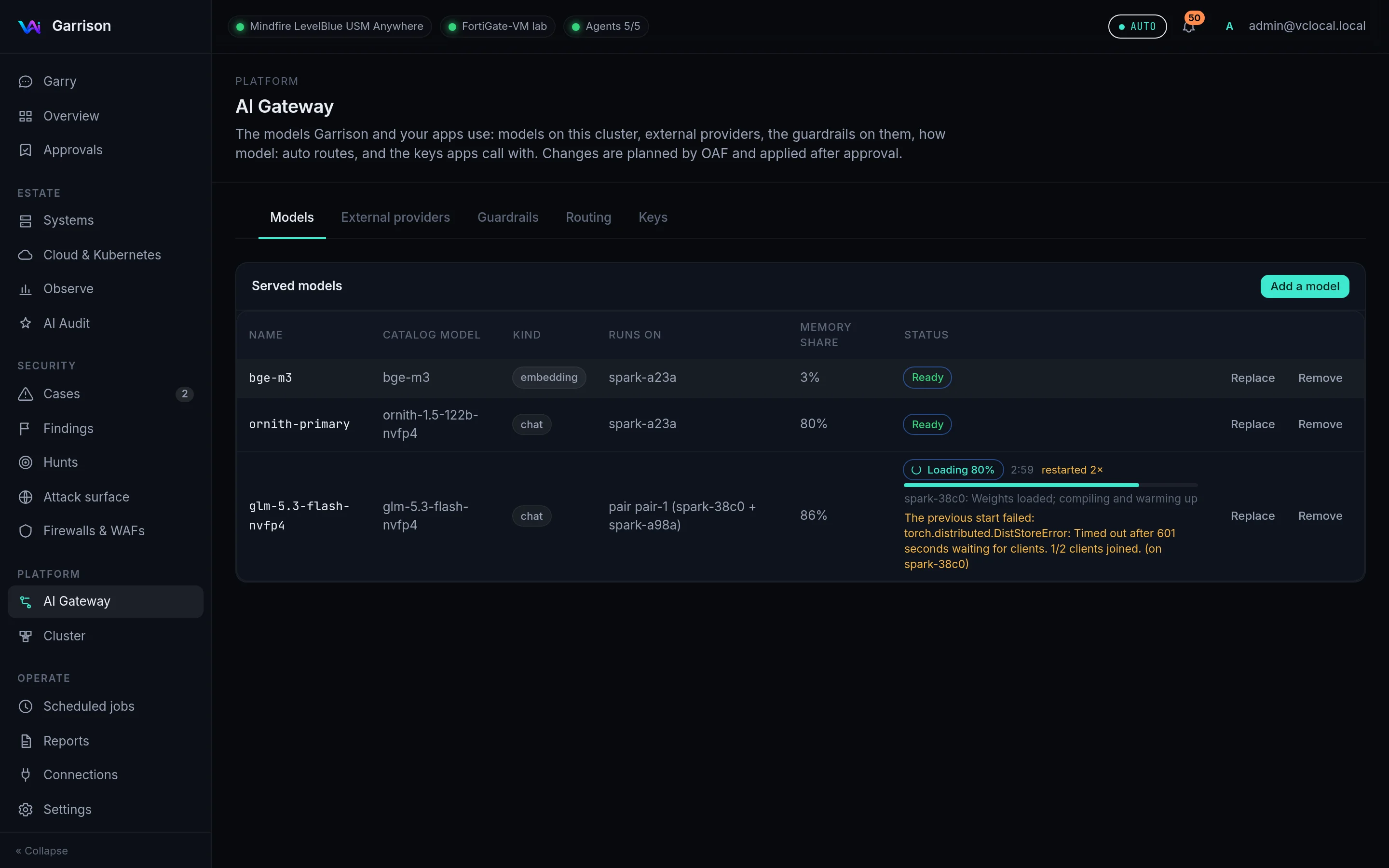Image resolution: width=1389 pixels, height=868 pixels.
Task: Replace the glm-5.3-flash-nvfp4 model
Action: (x=1253, y=516)
